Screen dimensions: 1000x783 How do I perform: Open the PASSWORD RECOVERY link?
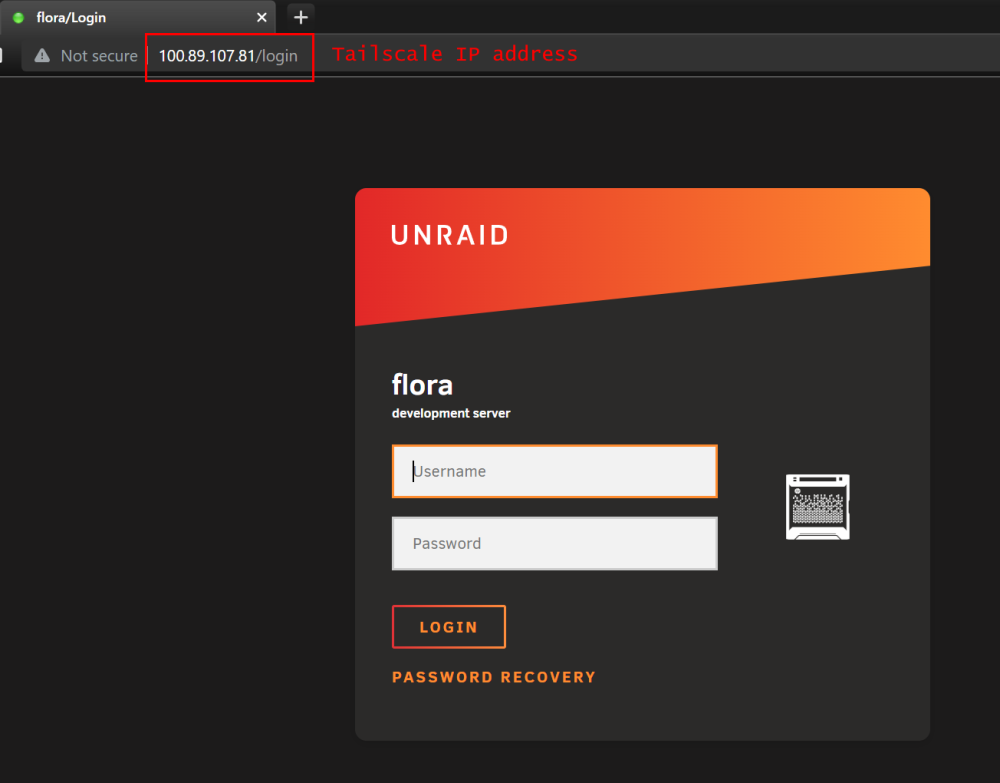coord(494,677)
